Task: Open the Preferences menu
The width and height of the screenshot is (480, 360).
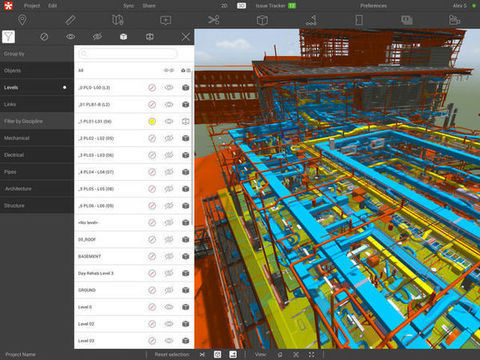Action: click(x=373, y=6)
